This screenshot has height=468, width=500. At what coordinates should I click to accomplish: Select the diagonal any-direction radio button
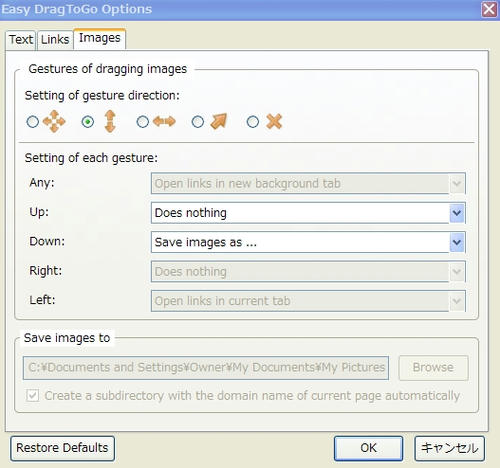tap(198, 122)
